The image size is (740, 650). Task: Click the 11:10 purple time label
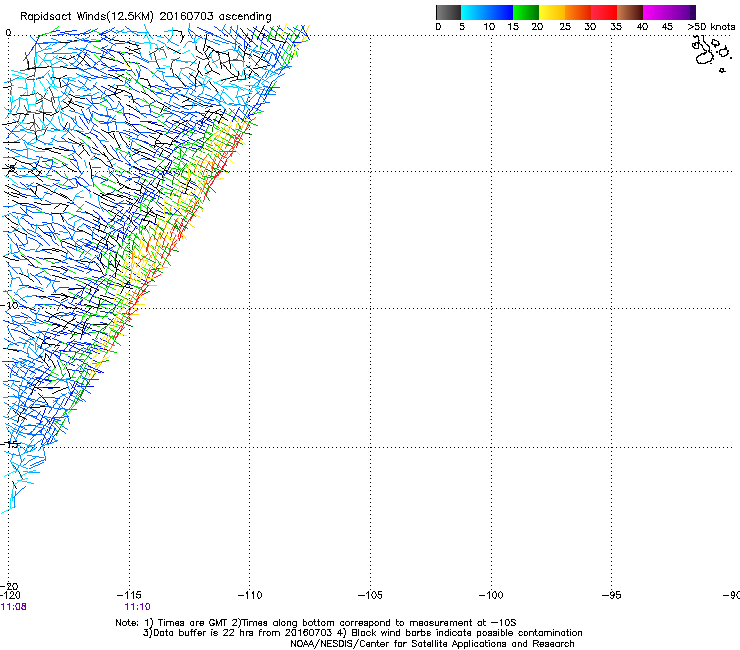[137, 607]
